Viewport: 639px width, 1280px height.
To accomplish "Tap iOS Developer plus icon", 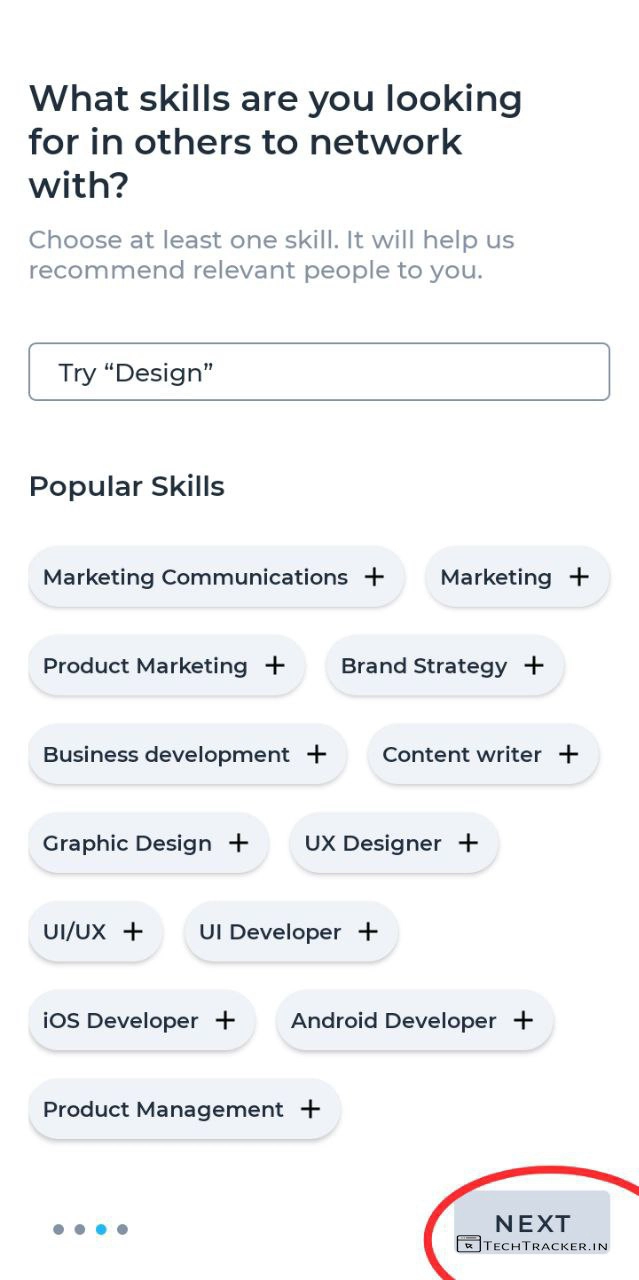I will pos(226,1021).
